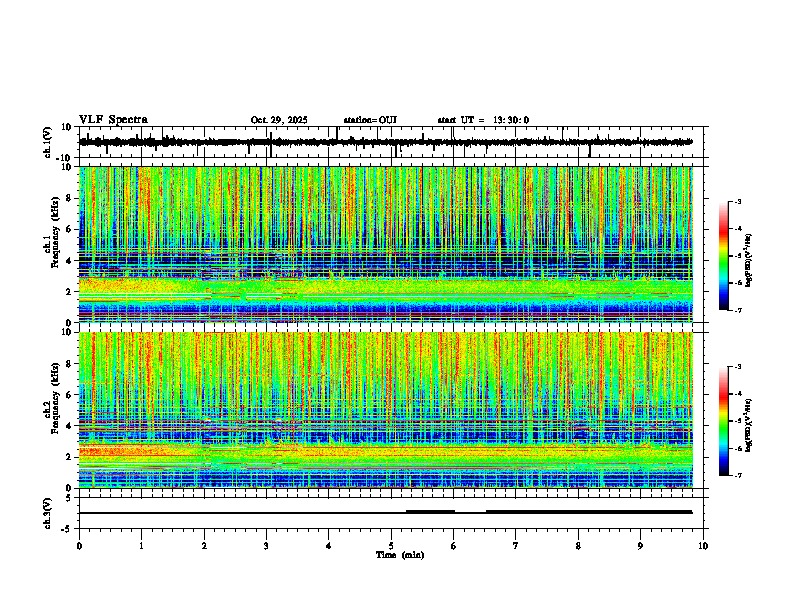This screenshot has width=792, height=612.
Task: Click the "8" kHz tick on ch.1 frequency axis
Action: click(69, 198)
